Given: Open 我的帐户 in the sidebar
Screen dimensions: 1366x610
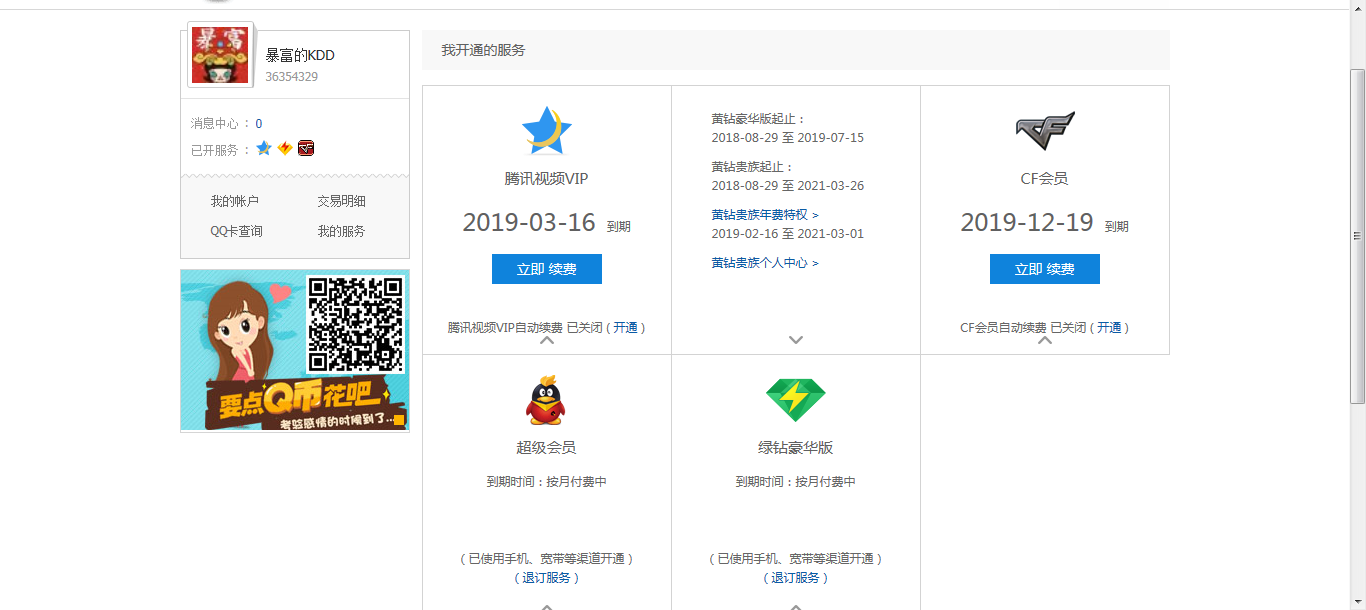Looking at the screenshot, I should click(x=235, y=201).
